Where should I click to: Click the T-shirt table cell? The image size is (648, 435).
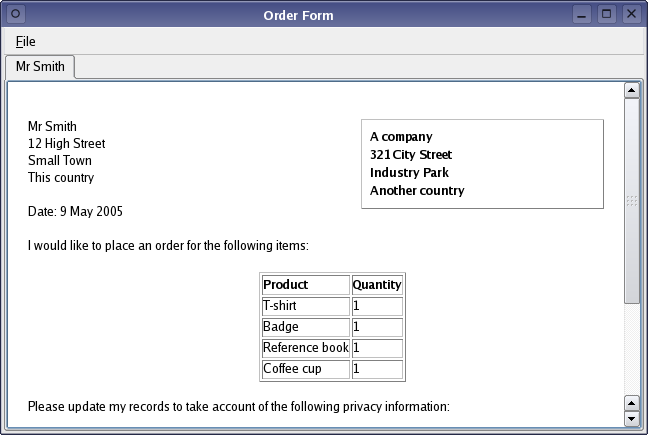(306, 306)
